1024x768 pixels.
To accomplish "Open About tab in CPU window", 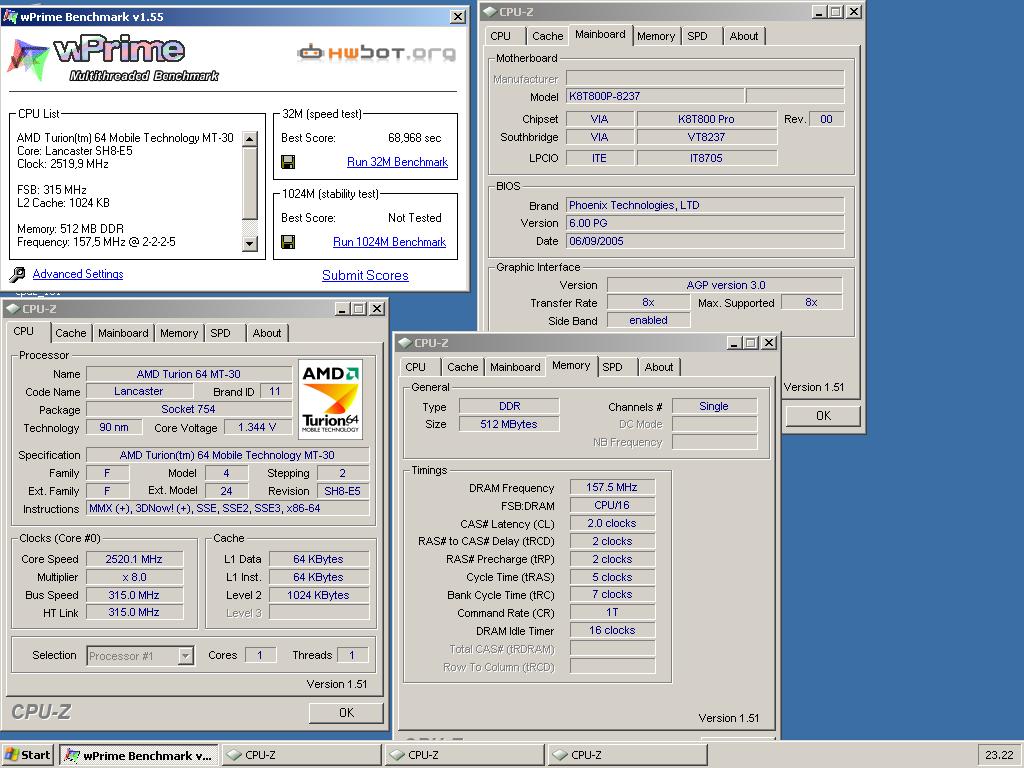I will tap(267, 333).
